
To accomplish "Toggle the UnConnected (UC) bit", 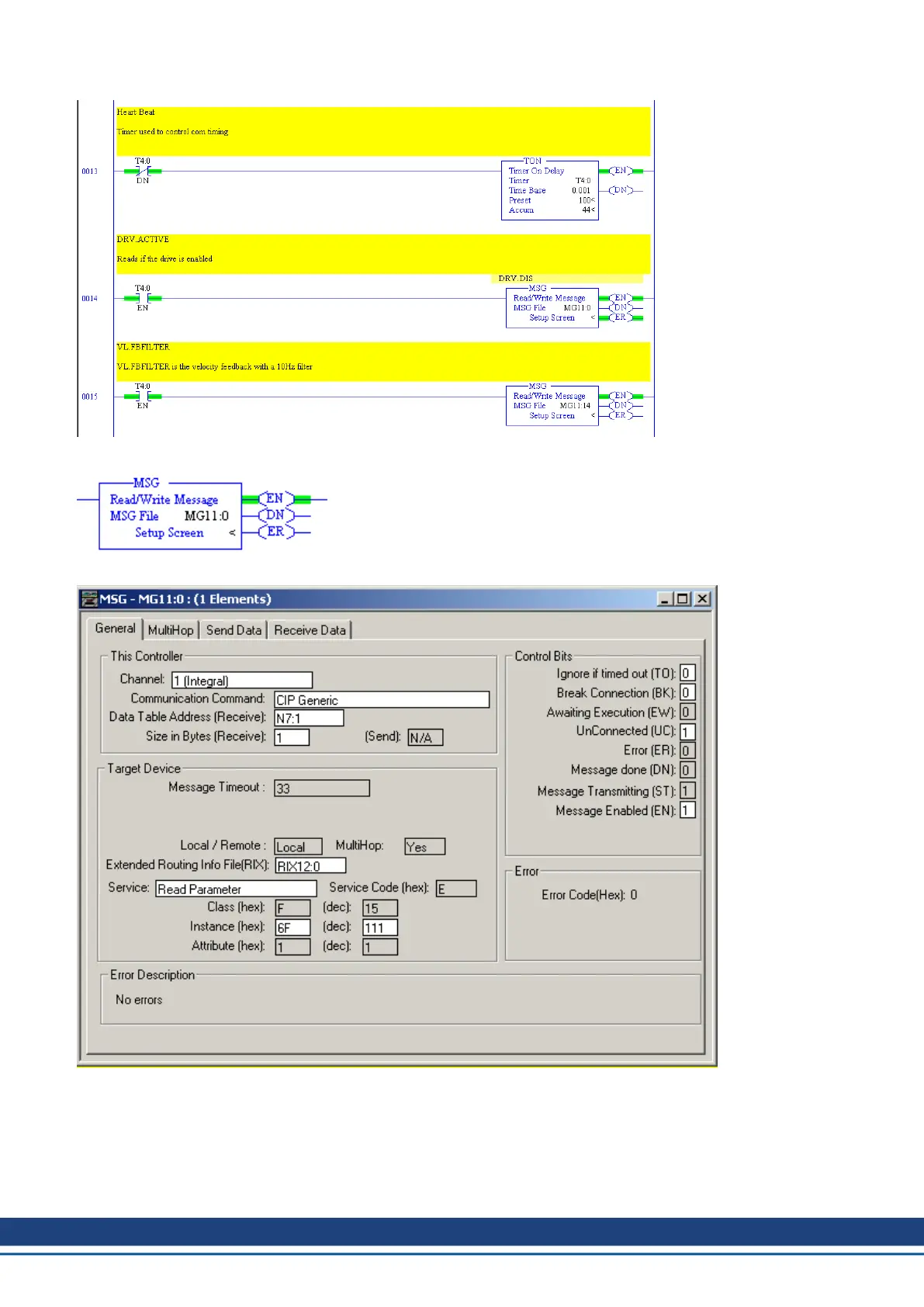I will pyautogui.click(x=687, y=732).
